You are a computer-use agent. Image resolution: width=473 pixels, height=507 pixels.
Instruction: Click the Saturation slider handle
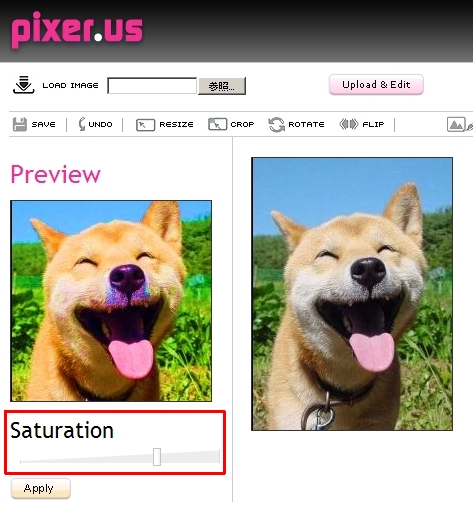(157, 457)
